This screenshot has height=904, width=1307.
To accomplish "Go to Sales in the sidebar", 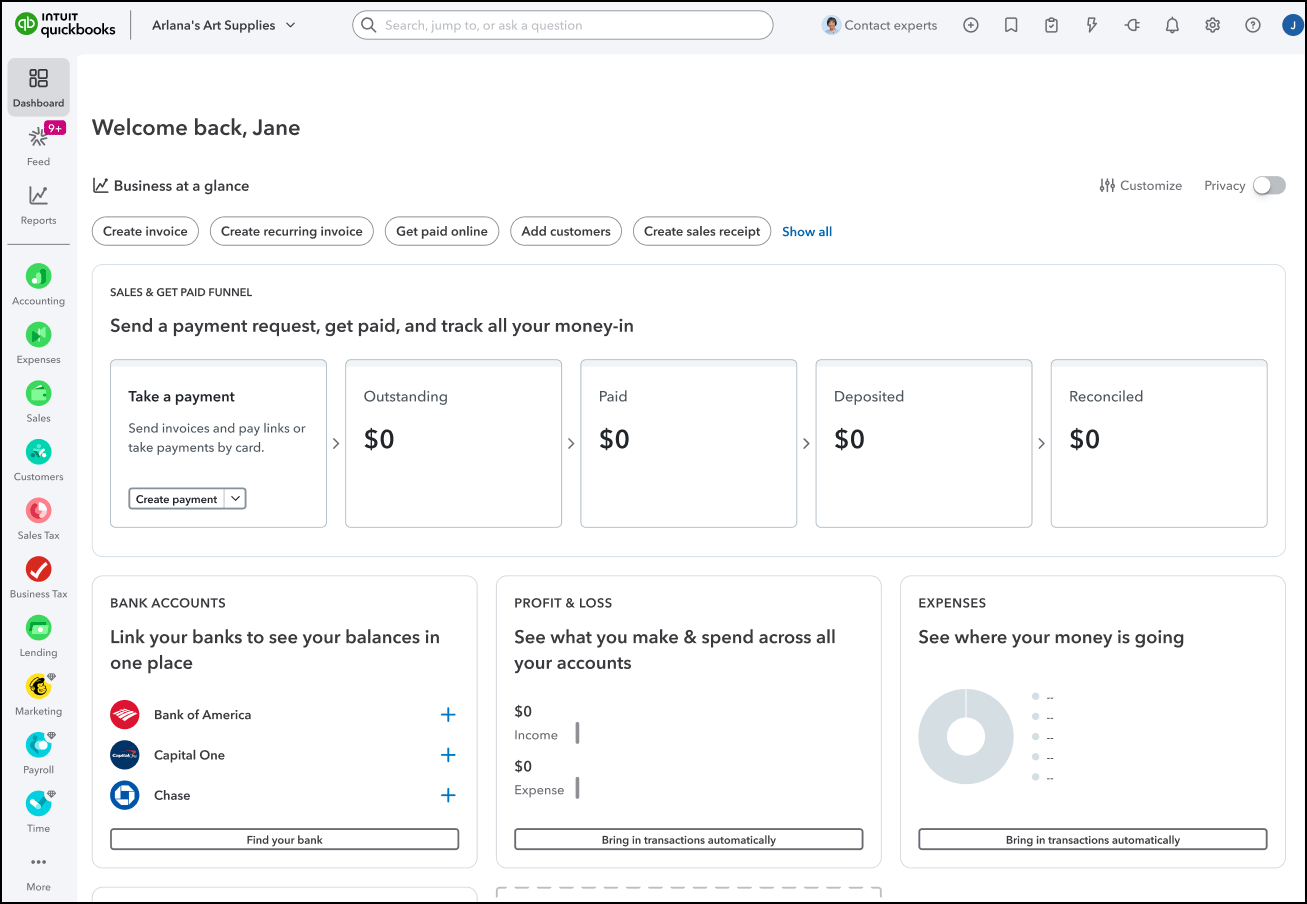I will (38, 402).
